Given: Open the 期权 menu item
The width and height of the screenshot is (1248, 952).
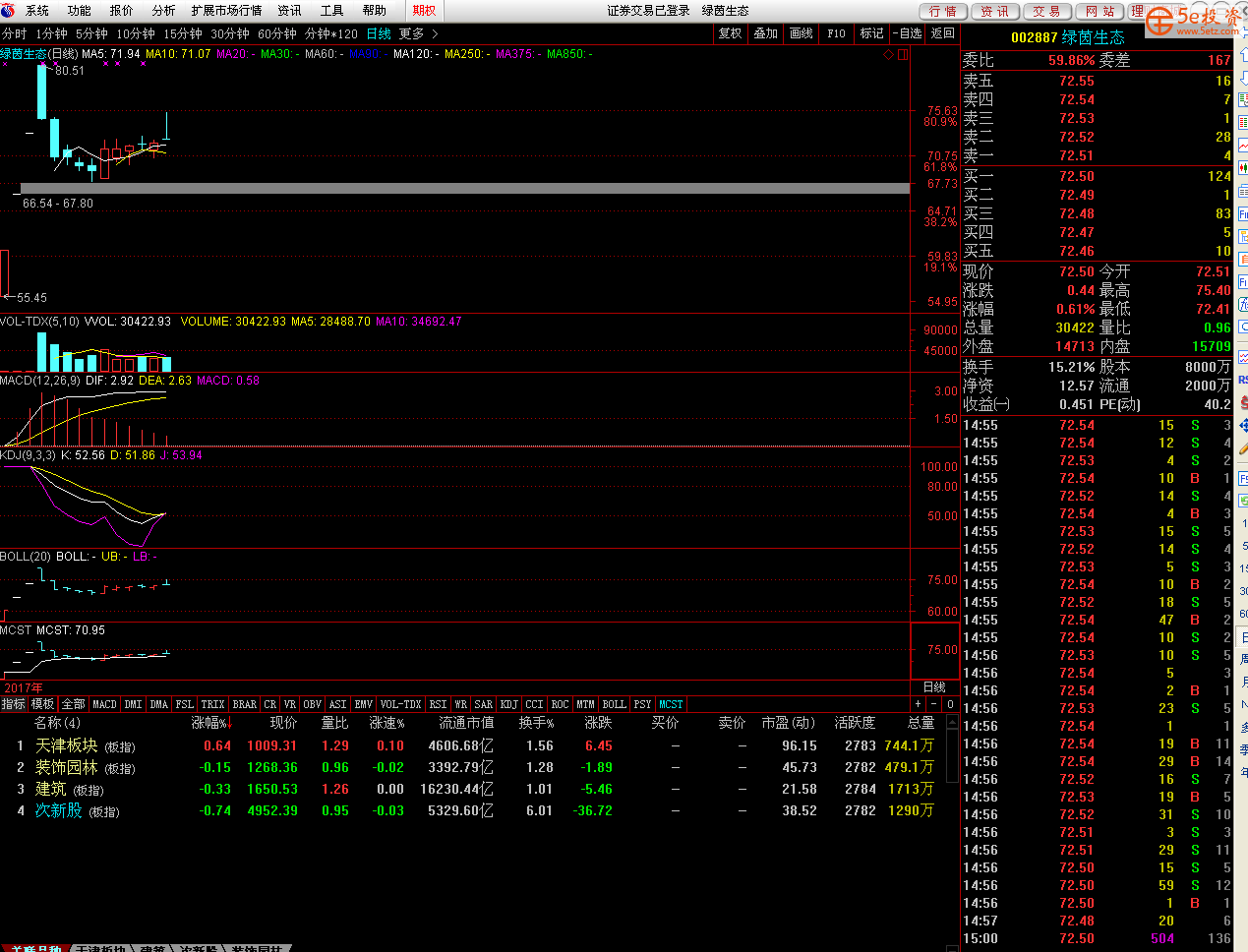Looking at the screenshot, I should point(425,11).
